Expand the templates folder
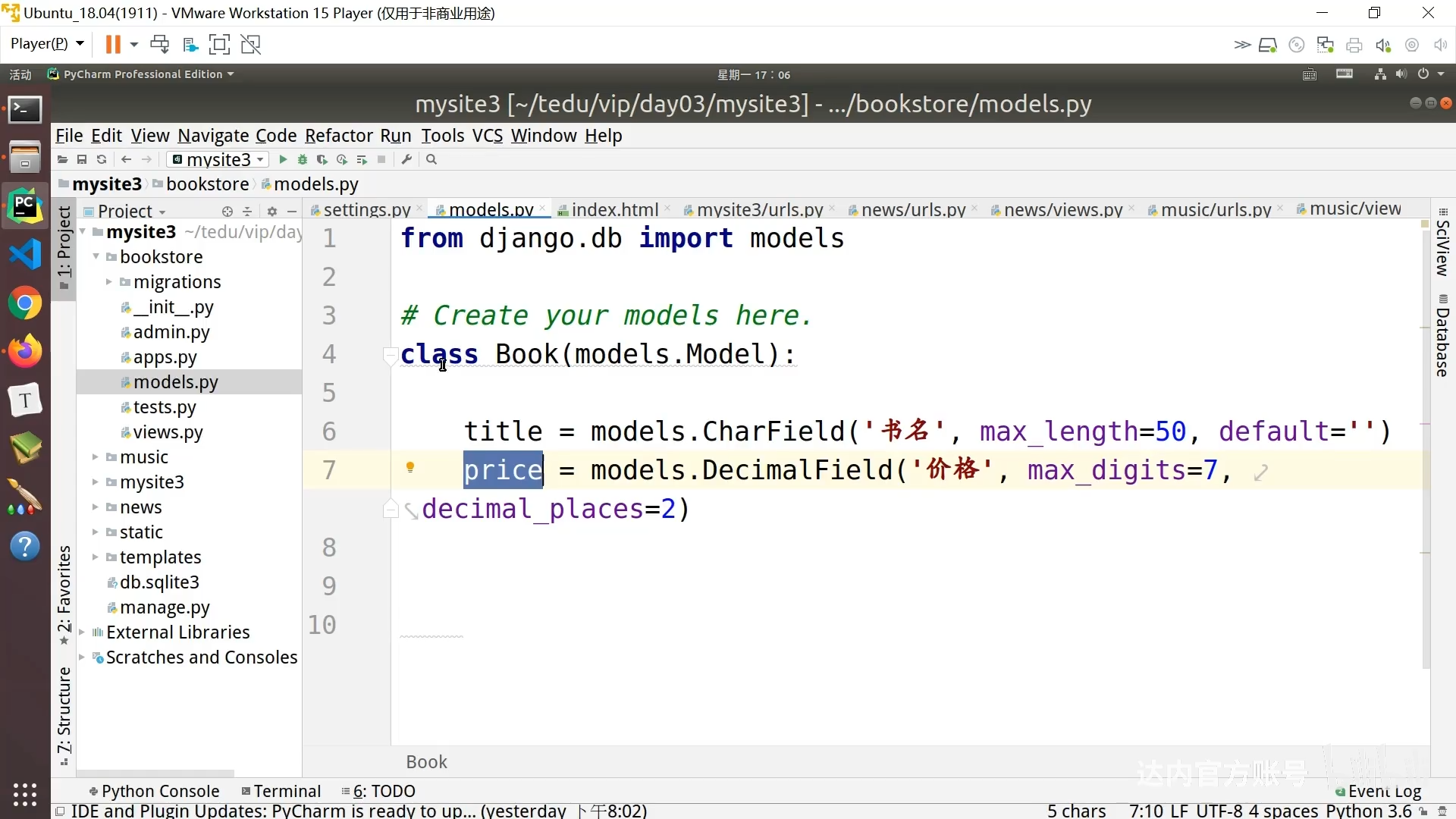This screenshot has height=819, width=1456. (x=96, y=557)
